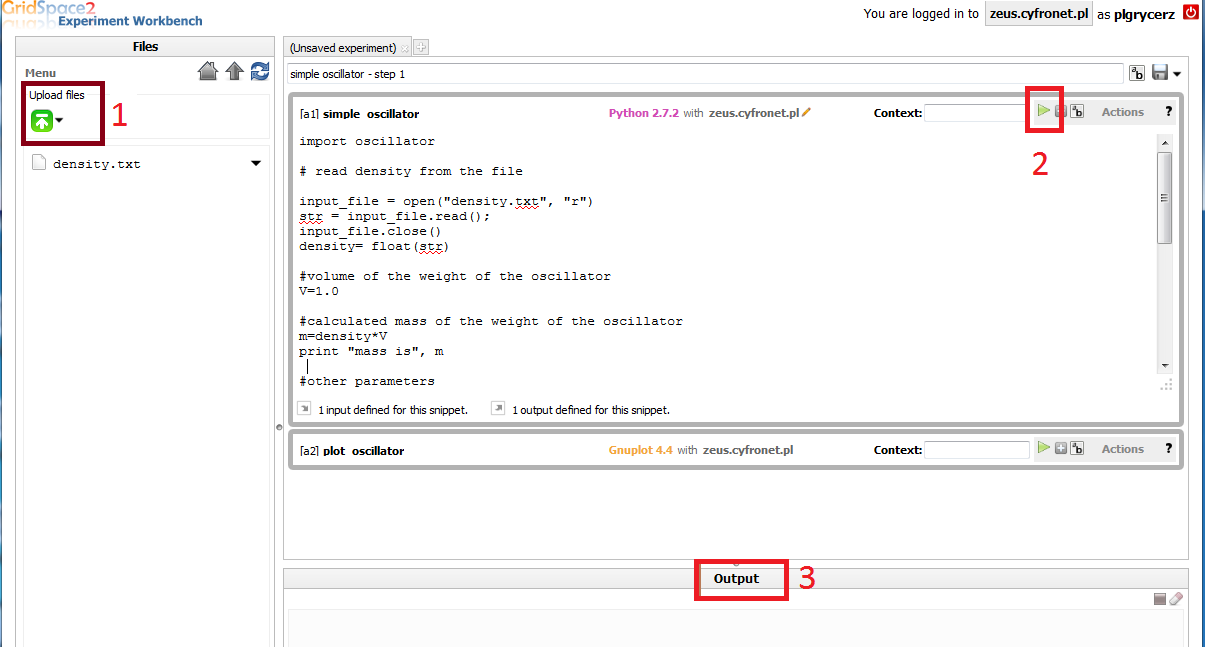Click the Context field of snippet a2
The image size is (1205, 647).
[x=976, y=450]
